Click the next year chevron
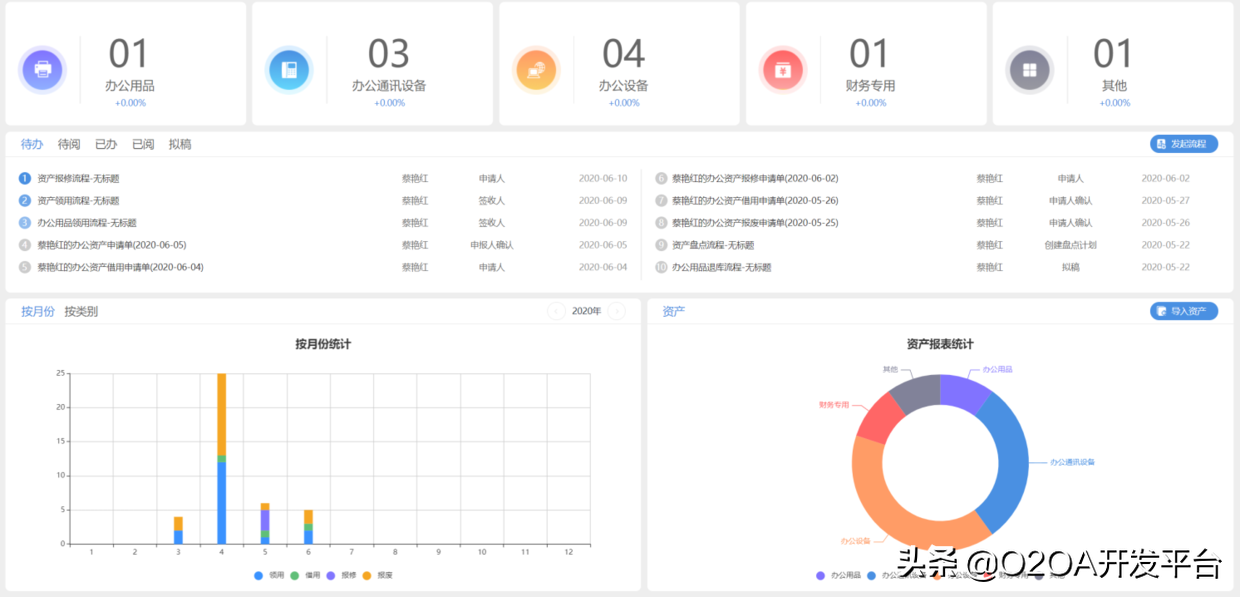Screen dimensions: 1240x597 coord(618,311)
